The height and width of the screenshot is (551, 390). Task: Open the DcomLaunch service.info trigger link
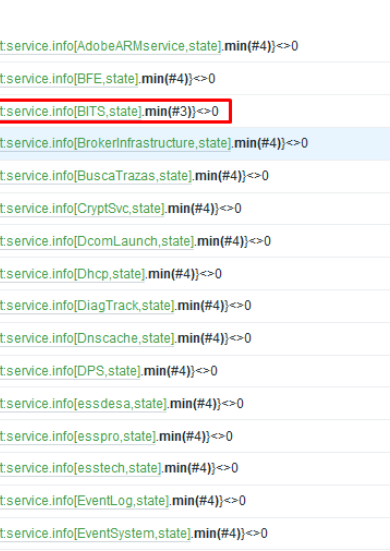[97, 241]
